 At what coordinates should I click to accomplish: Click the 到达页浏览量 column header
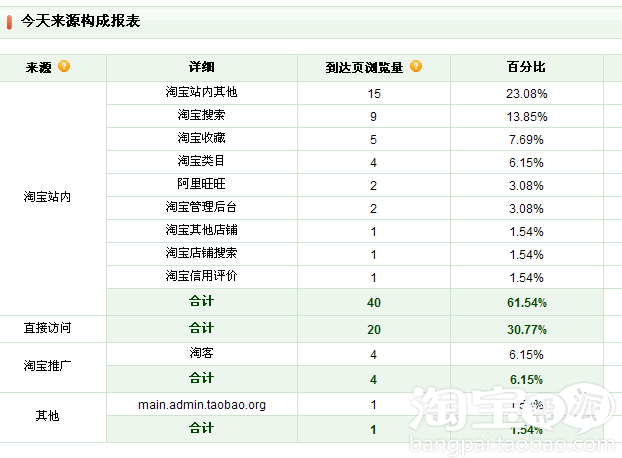tap(364, 67)
